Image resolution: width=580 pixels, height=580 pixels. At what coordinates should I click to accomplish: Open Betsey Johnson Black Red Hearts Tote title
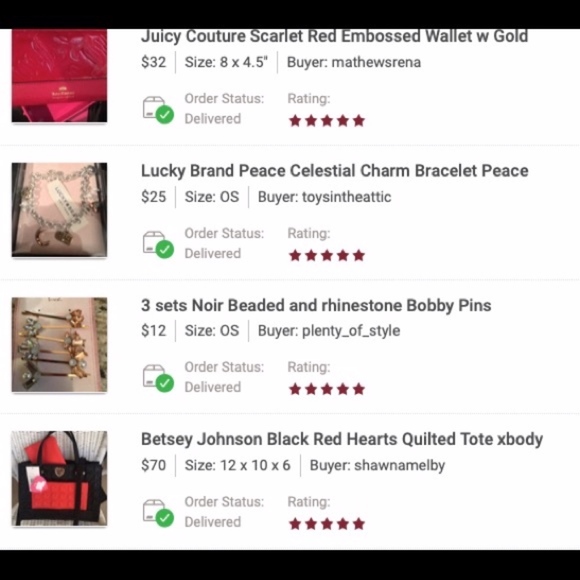coord(342,439)
